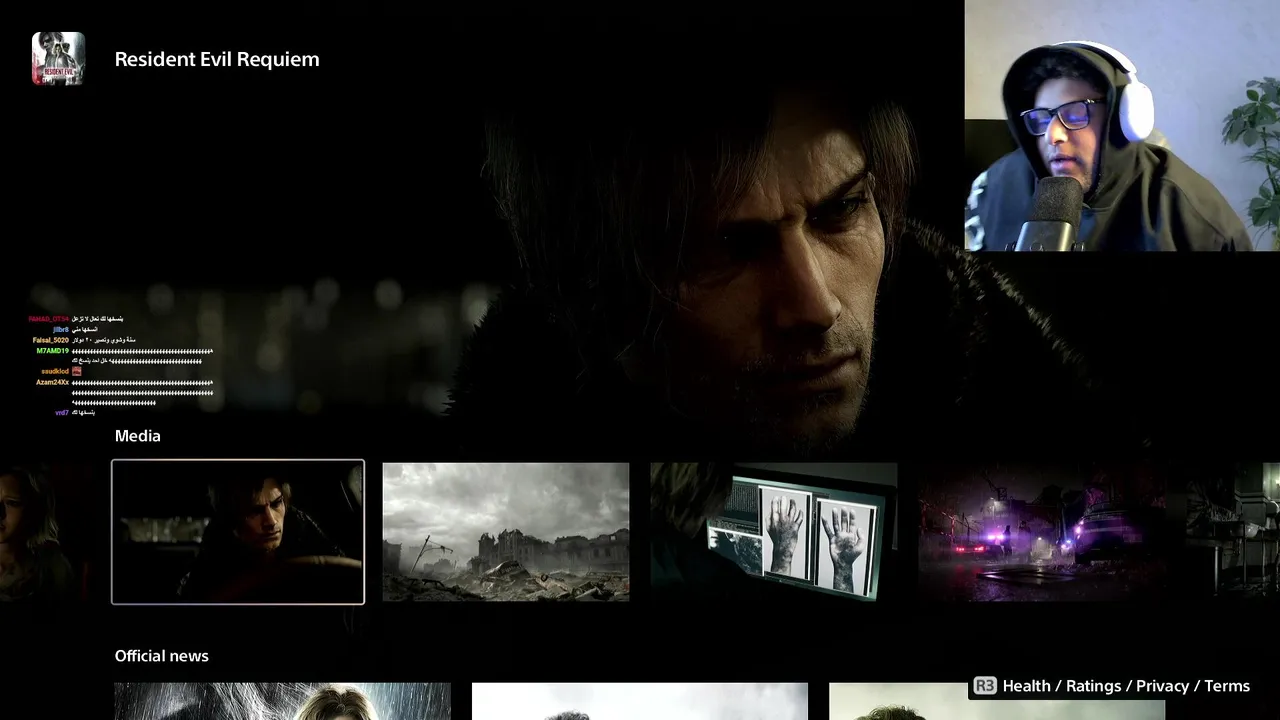Click chat username Faisal_5020
Viewport: 1280px width, 720px height.
point(51,340)
